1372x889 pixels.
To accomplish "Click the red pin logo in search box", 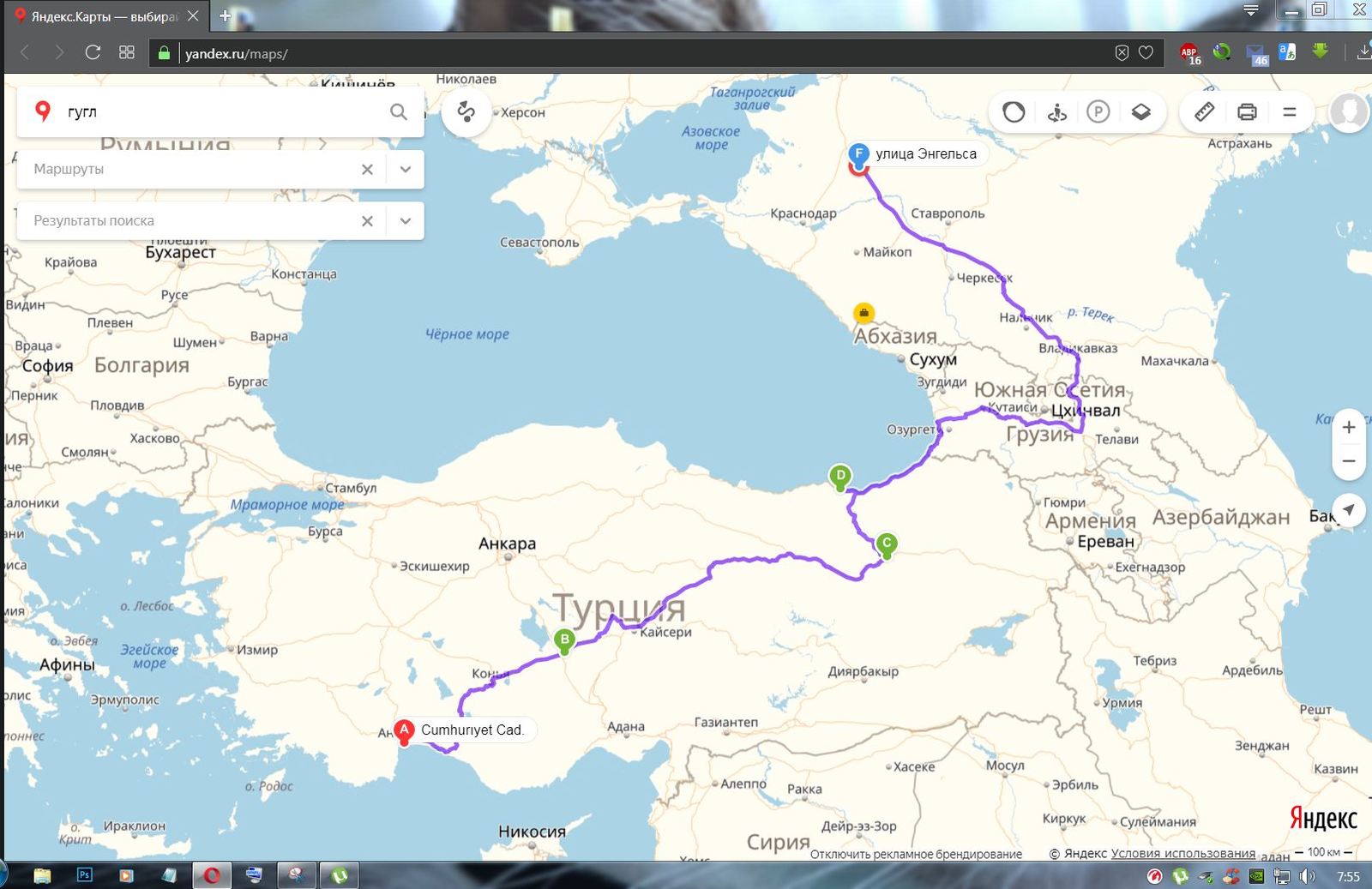I will (x=42, y=111).
